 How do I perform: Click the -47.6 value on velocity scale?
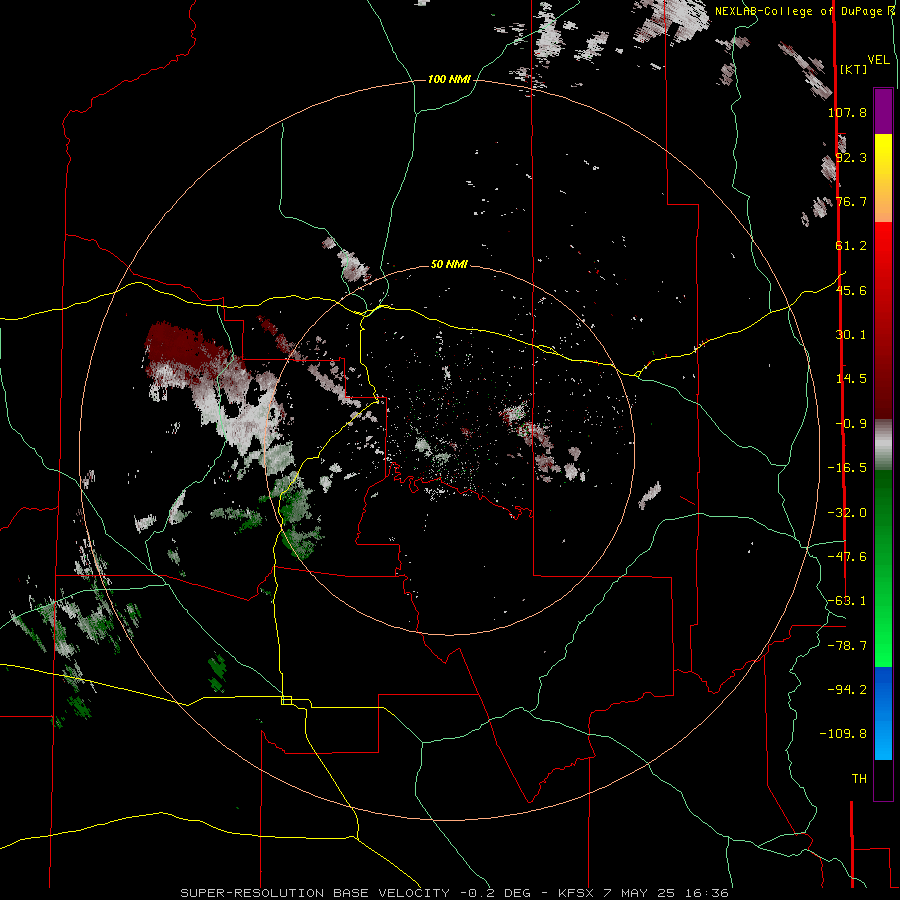pyautogui.click(x=847, y=557)
